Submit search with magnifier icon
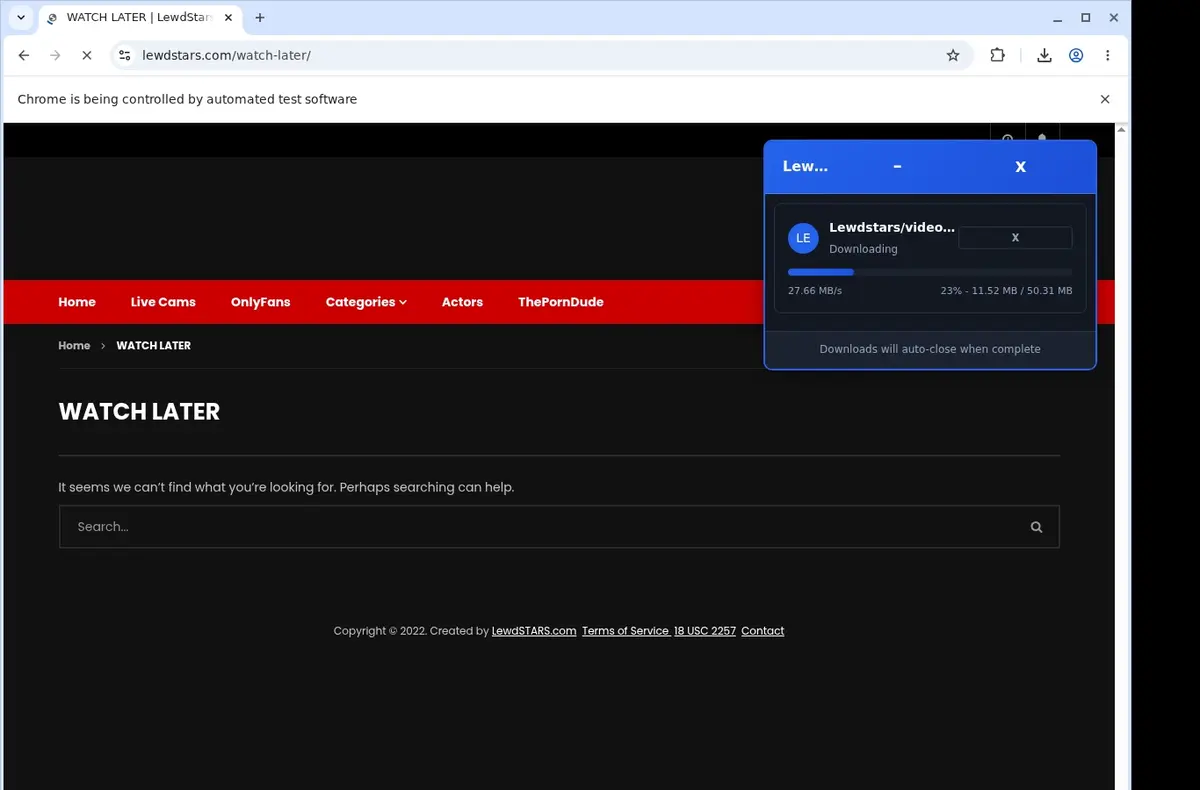This screenshot has height=790, width=1200. [1036, 527]
